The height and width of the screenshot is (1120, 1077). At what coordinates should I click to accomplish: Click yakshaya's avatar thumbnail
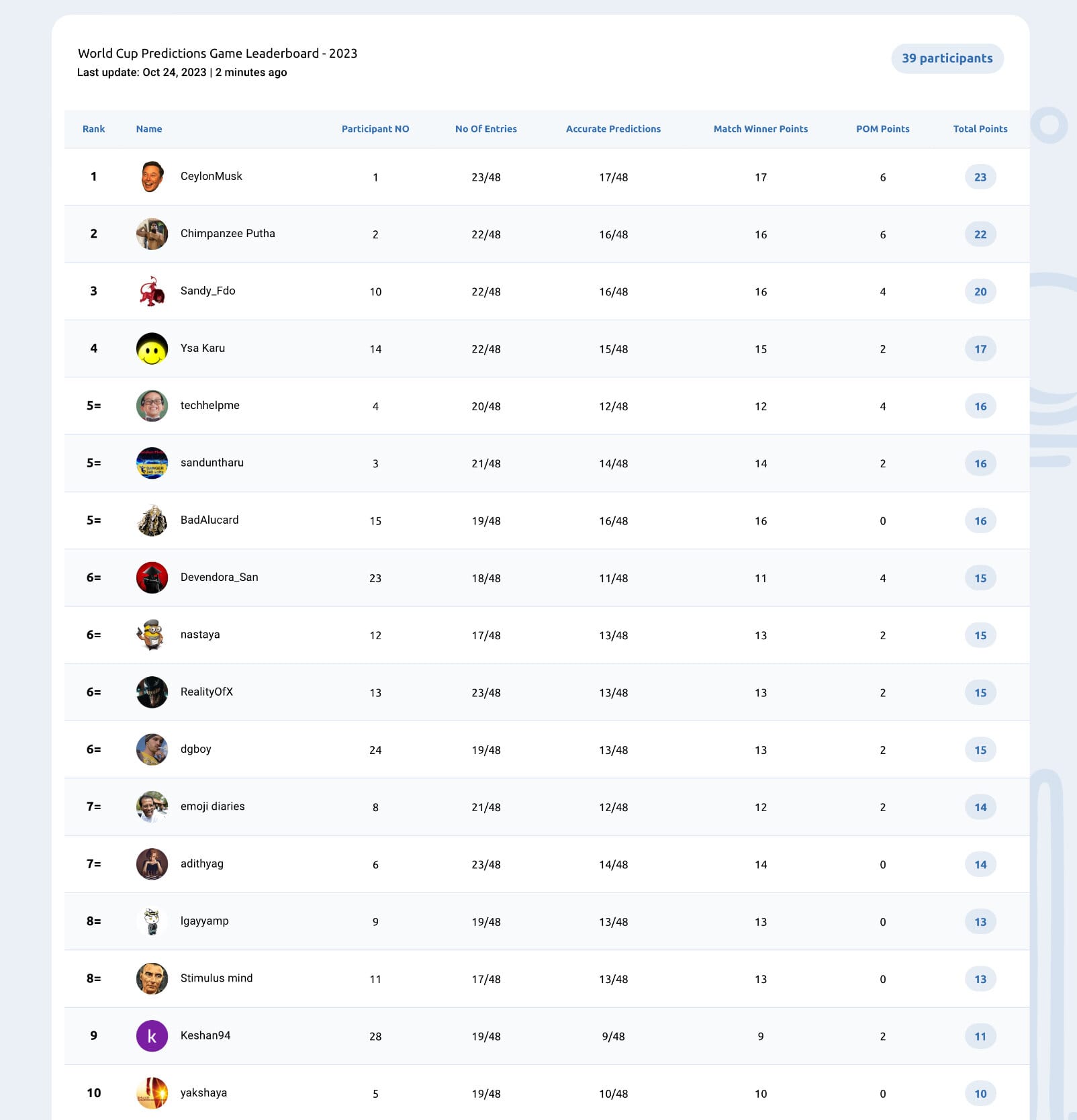152,1093
